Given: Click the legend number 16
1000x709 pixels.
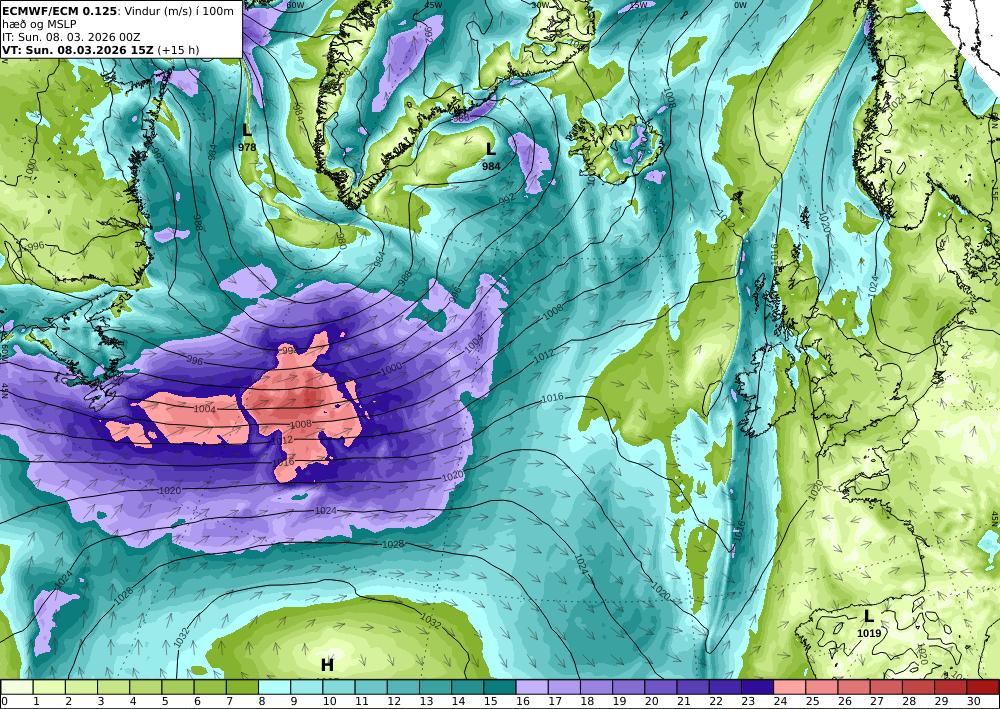Looking at the screenshot, I should [x=522, y=701].
